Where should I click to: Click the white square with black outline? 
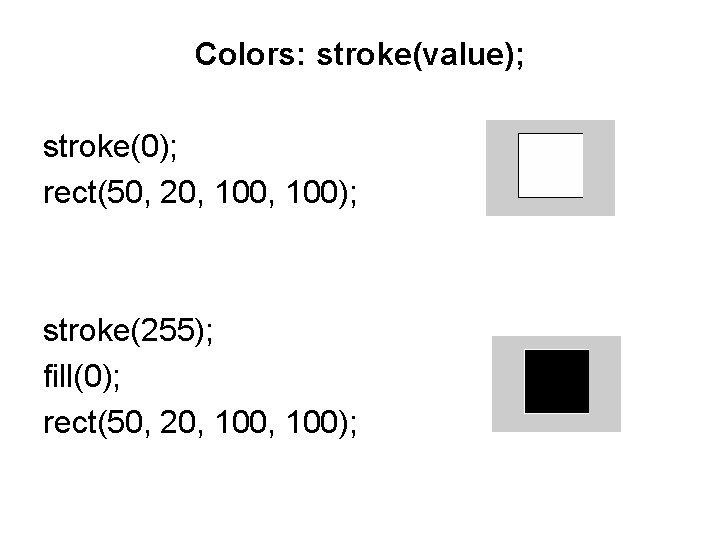(551, 165)
